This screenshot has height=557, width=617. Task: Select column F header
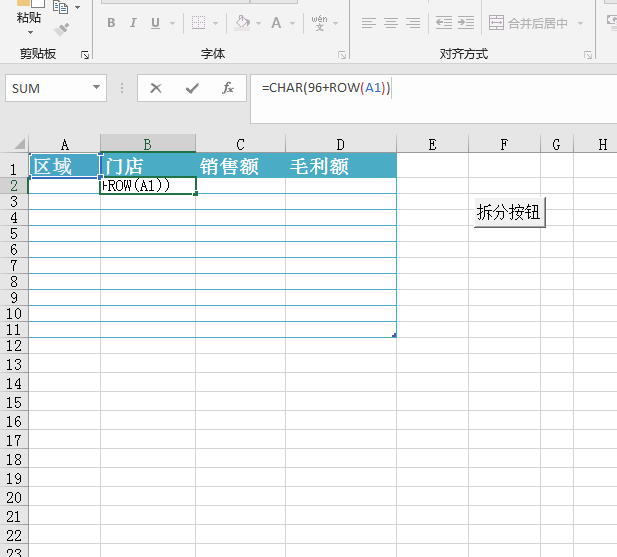coord(504,144)
